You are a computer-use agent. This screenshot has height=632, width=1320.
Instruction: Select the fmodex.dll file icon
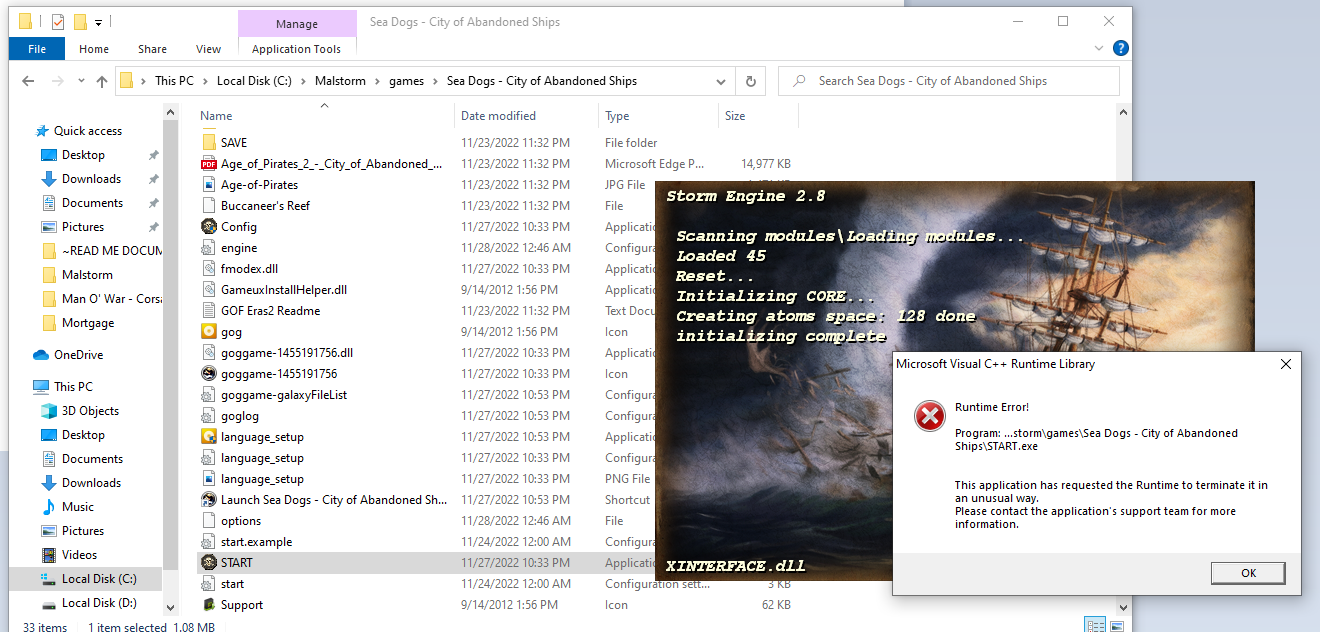[209, 269]
